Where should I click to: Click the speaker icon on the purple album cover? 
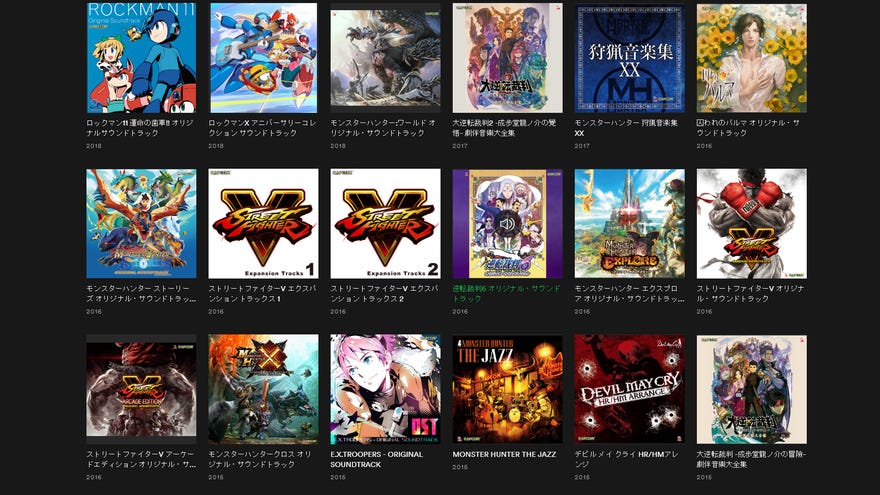coord(507,224)
